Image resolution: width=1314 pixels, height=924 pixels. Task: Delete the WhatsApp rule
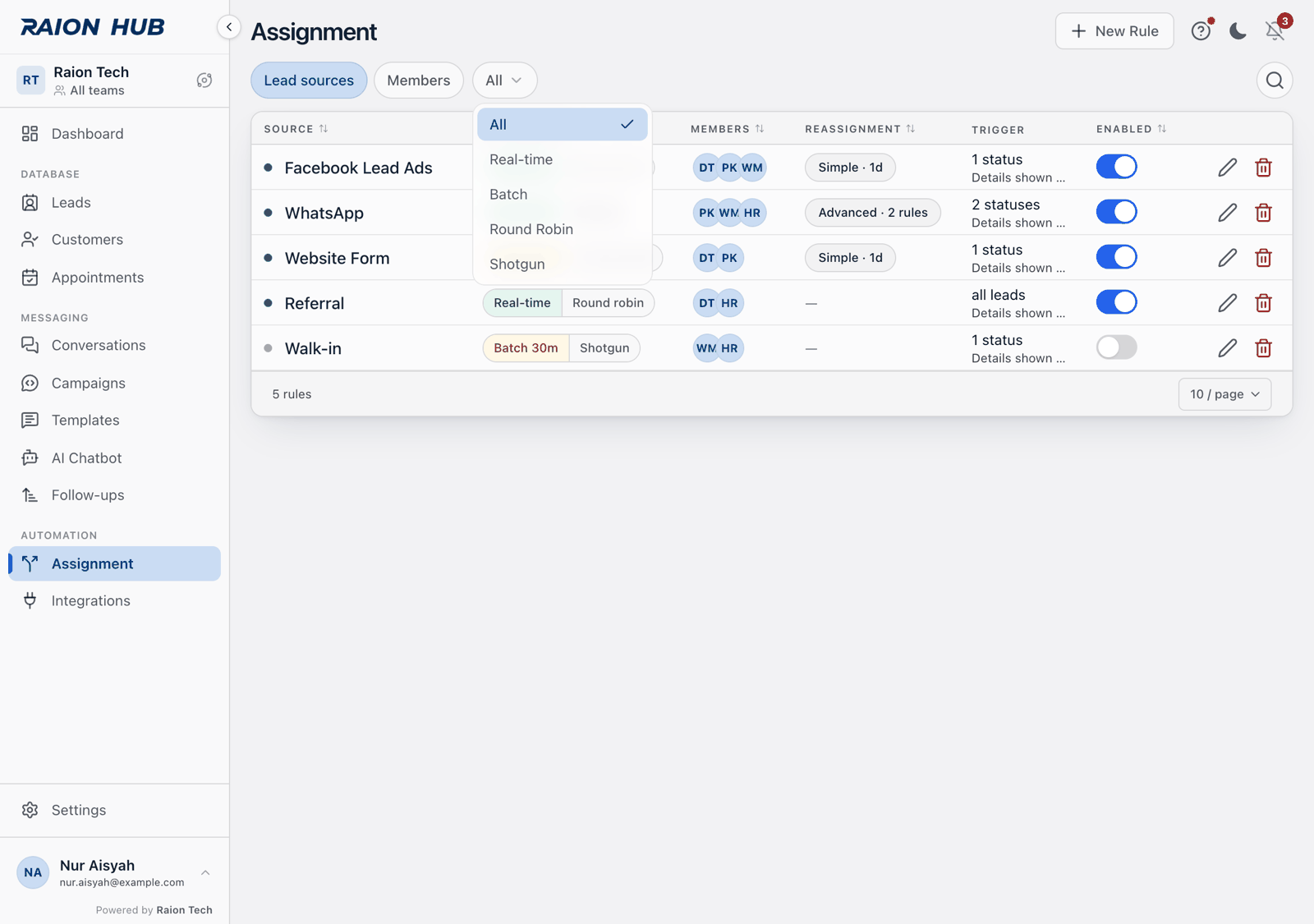[1263, 213]
